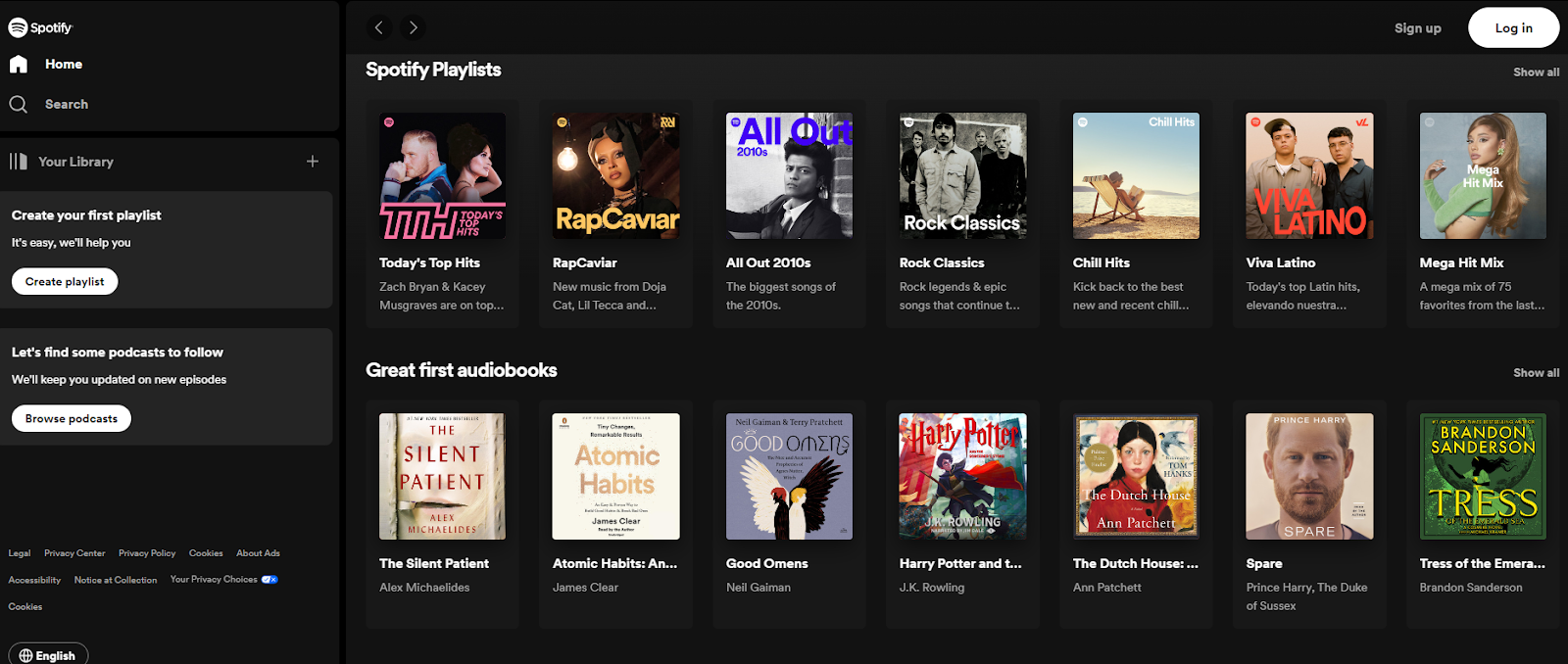Open the Rock Classics cover art

pos(963,176)
